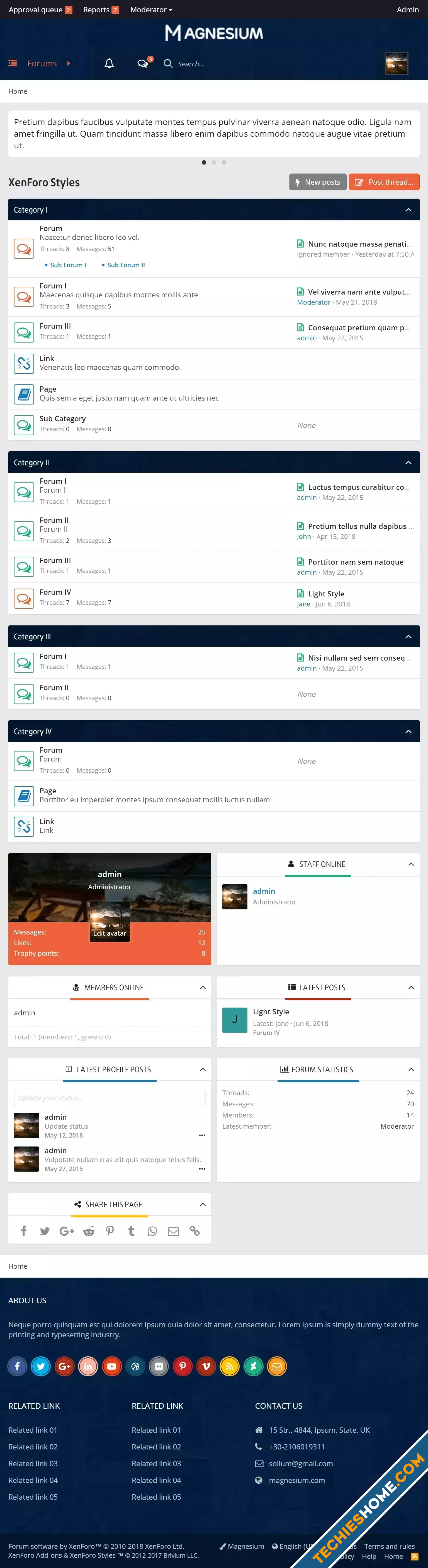Expand Forums submenu arrow
Screen dimensions: 428x1568
(69, 63)
